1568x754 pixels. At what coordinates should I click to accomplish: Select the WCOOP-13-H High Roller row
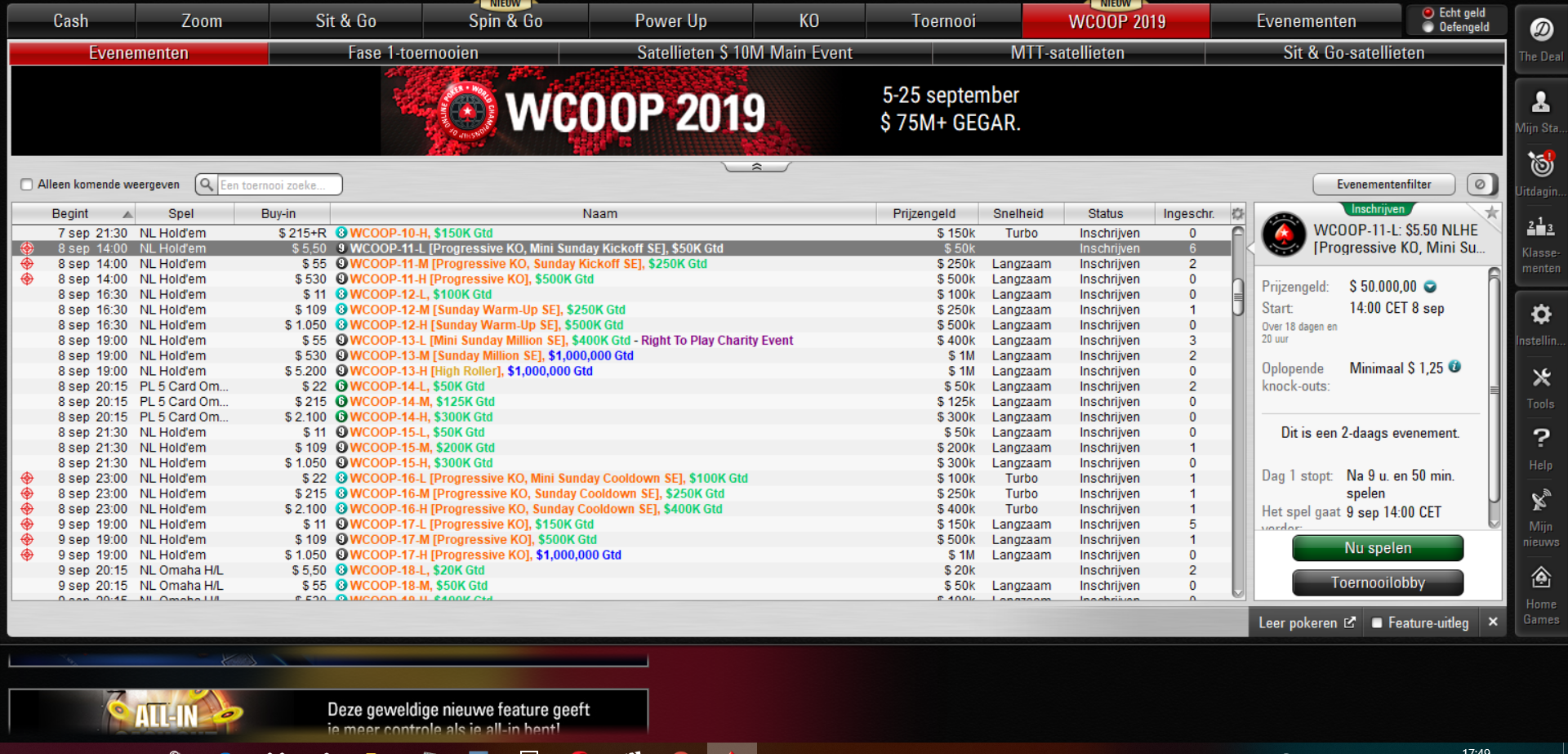tap(621, 372)
